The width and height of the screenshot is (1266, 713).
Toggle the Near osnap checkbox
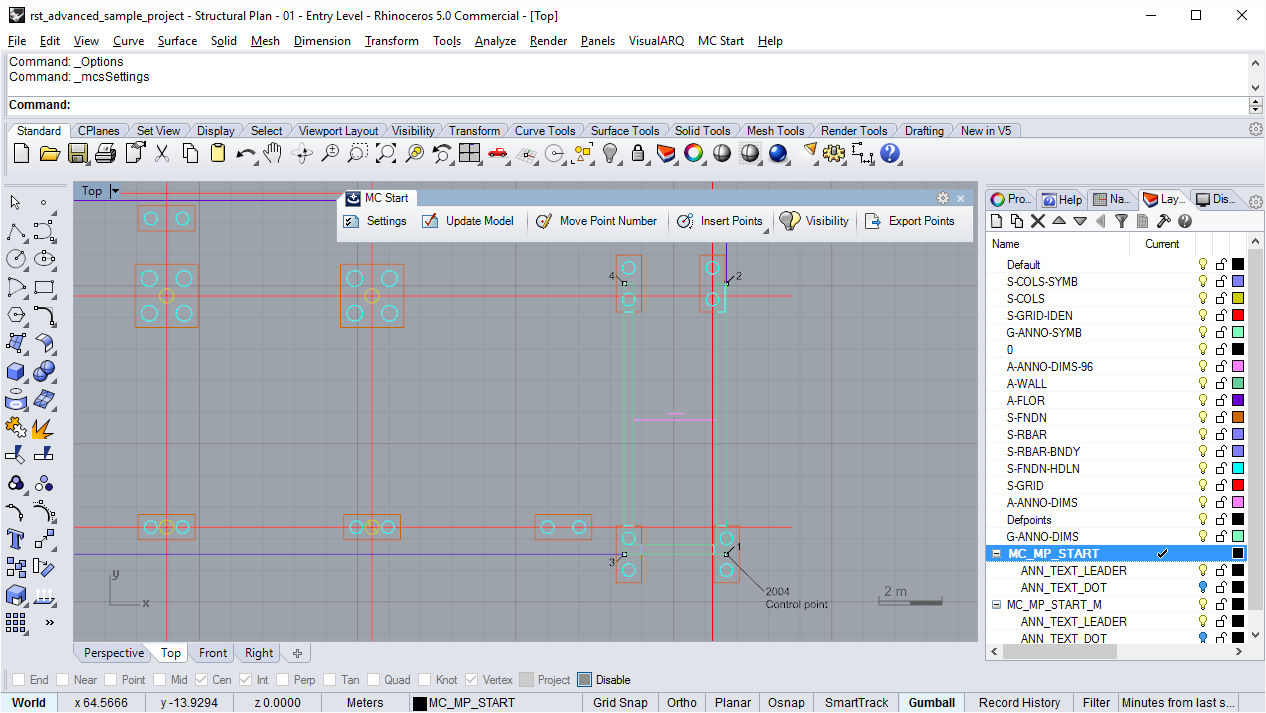click(x=63, y=680)
